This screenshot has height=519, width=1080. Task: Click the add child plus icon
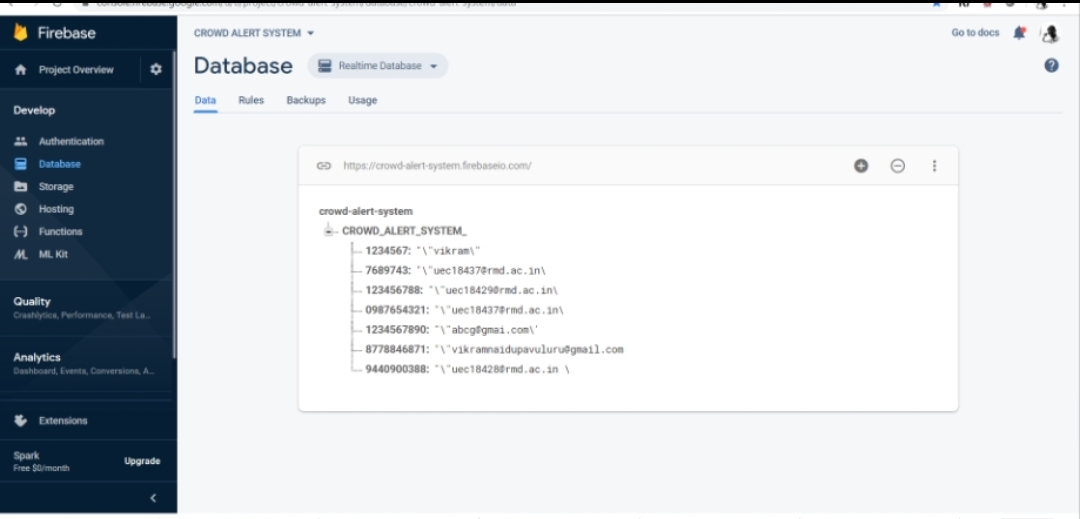click(x=861, y=166)
